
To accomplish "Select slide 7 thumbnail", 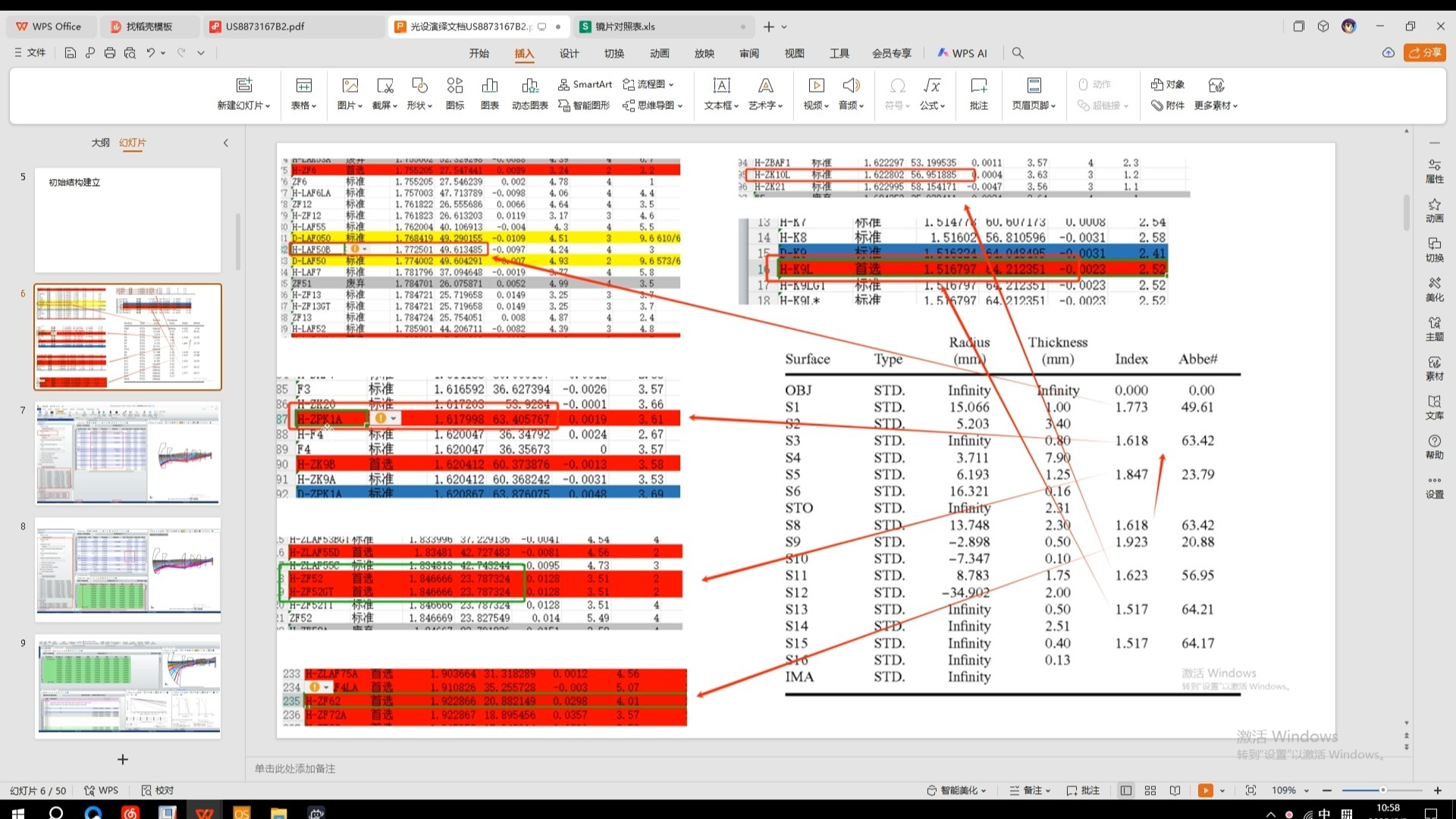I will (x=127, y=453).
